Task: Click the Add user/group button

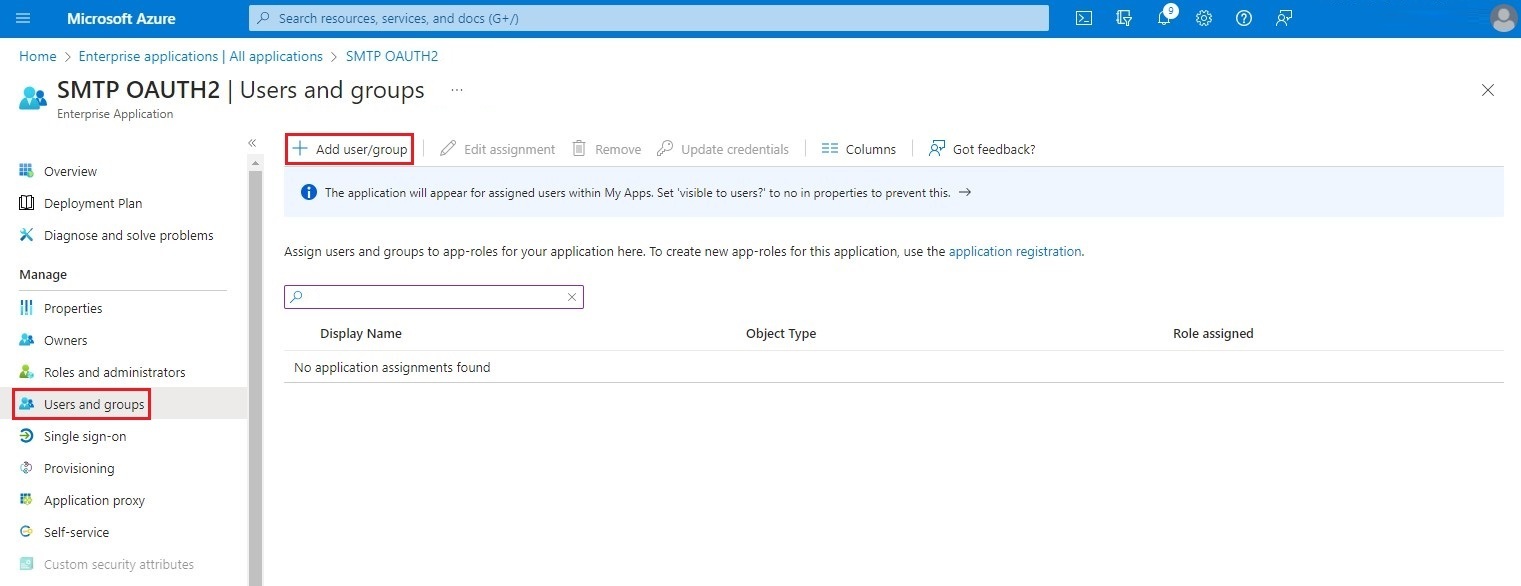Action: (x=349, y=148)
